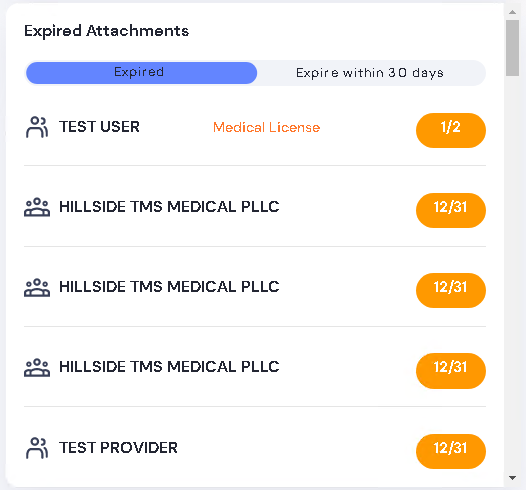This screenshot has height=490, width=526.
Task: Click the 12/31 badge for TEST PROVIDER
Action: [451, 451]
